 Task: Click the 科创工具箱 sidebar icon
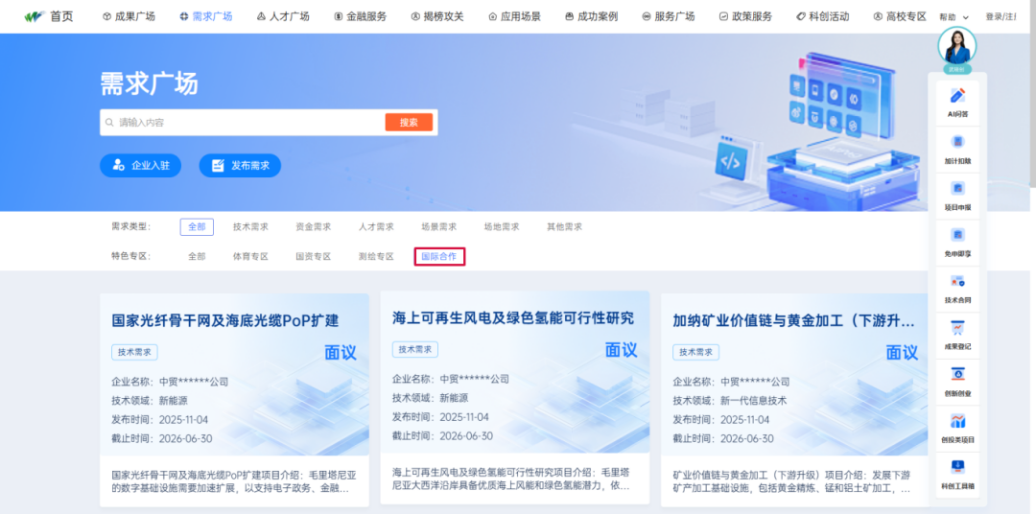pos(957,468)
